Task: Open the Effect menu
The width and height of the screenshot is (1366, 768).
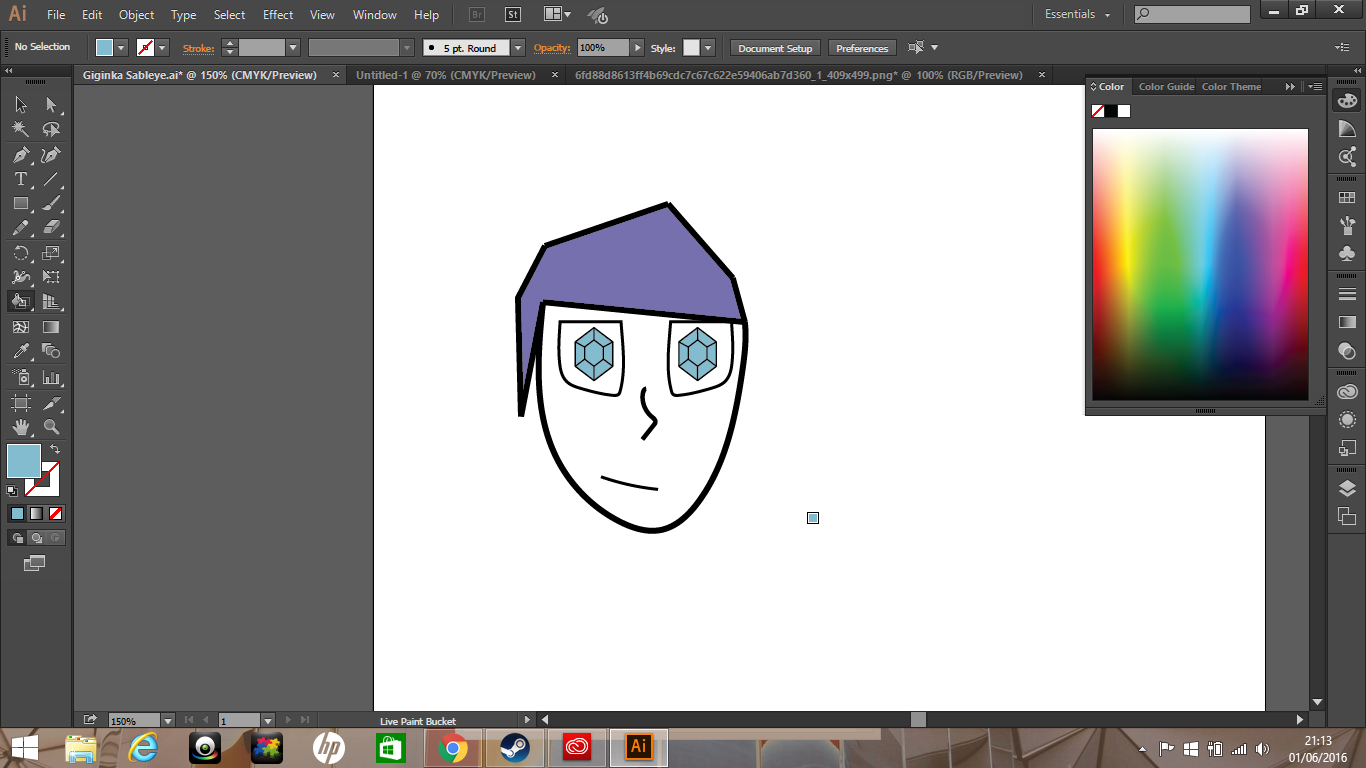Action: pyautogui.click(x=278, y=15)
